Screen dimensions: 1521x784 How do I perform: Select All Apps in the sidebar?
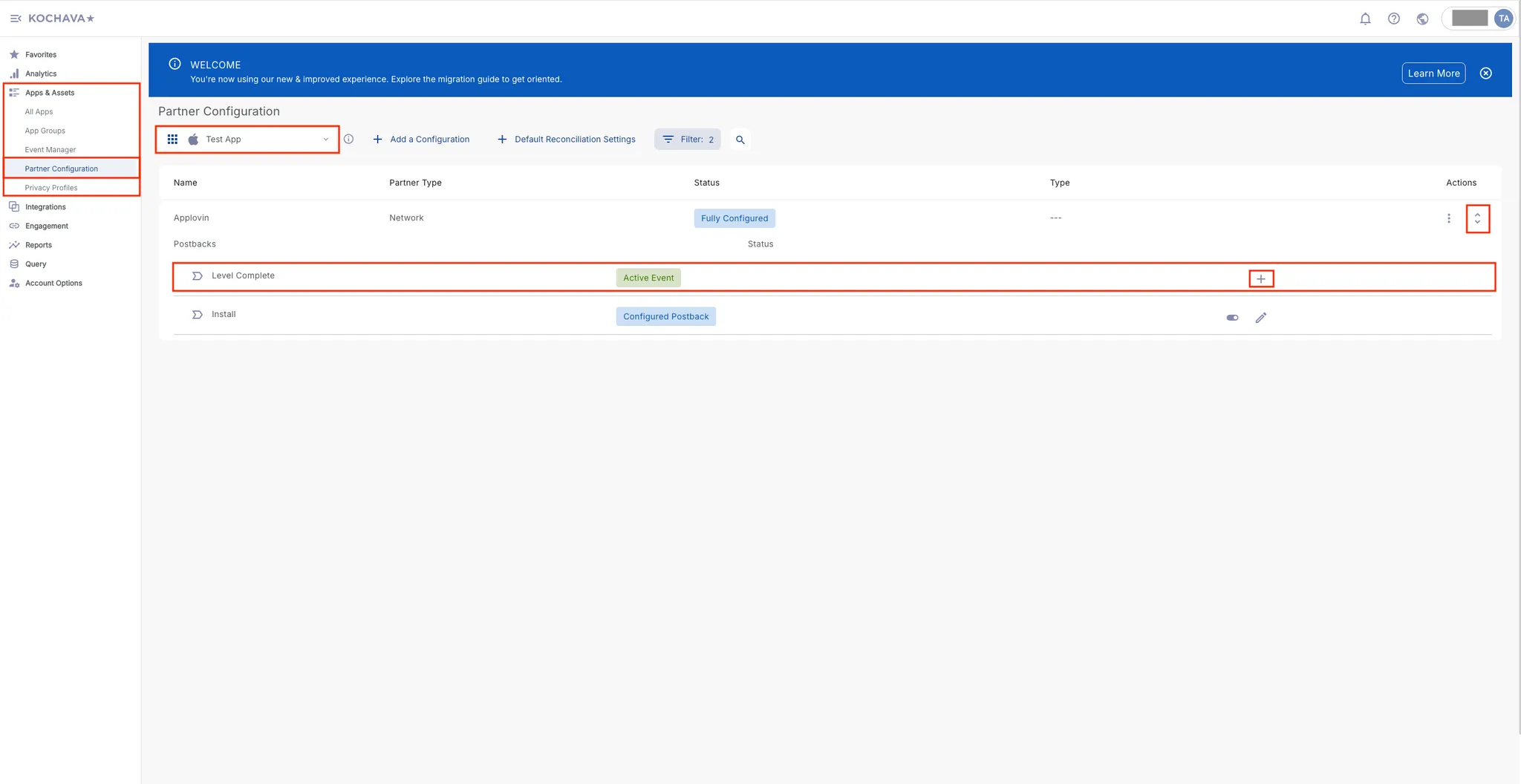pos(39,111)
